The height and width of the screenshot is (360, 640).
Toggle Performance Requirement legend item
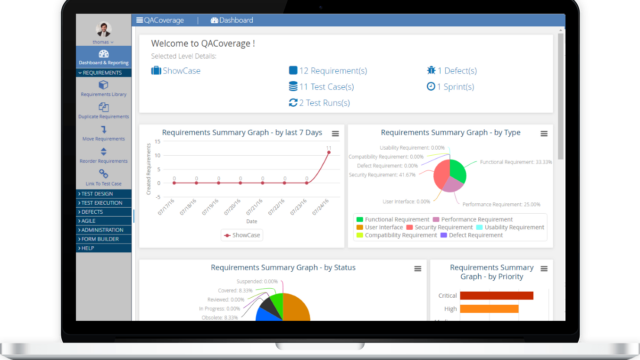point(473,219)
